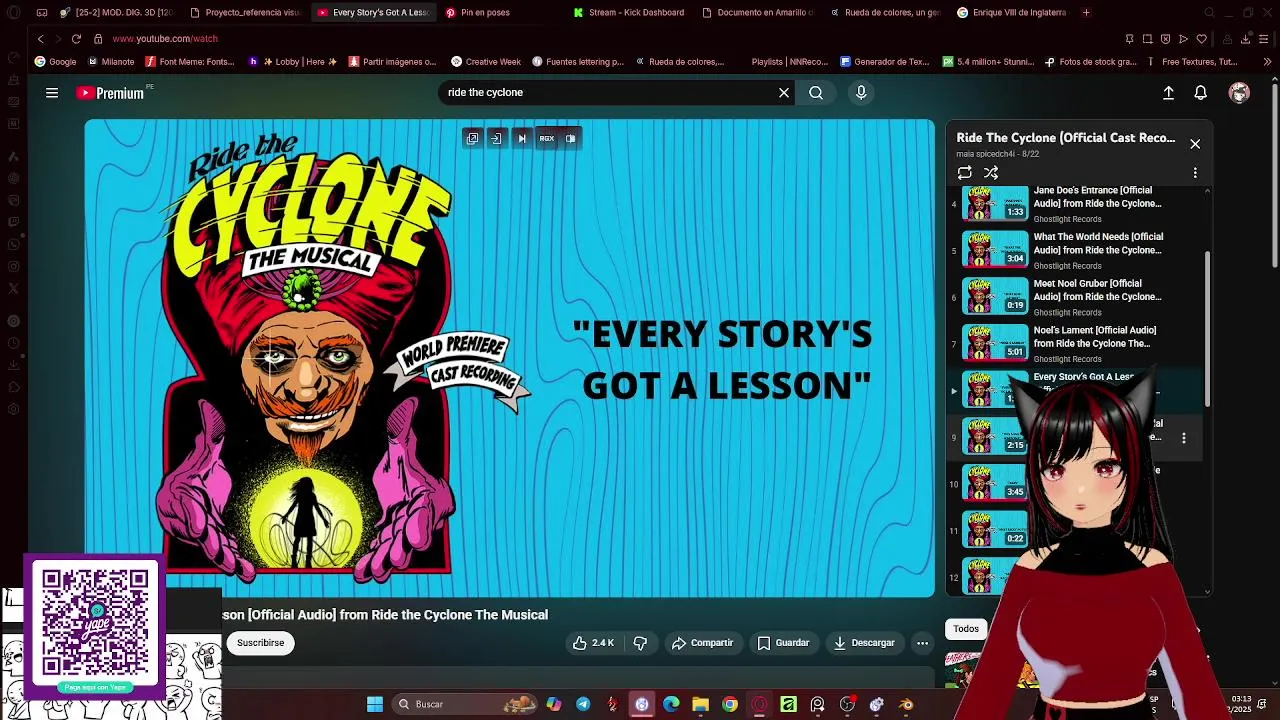The height and width of the screenshot is (720, 1280).
Task: Toggle playlist loop
Action: click(964, 173)
